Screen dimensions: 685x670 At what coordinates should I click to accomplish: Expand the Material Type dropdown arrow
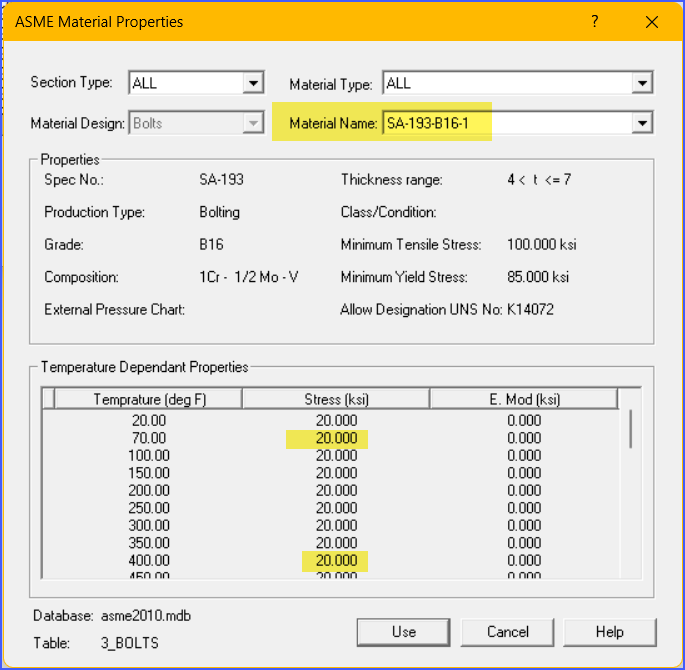click(642, 83)
